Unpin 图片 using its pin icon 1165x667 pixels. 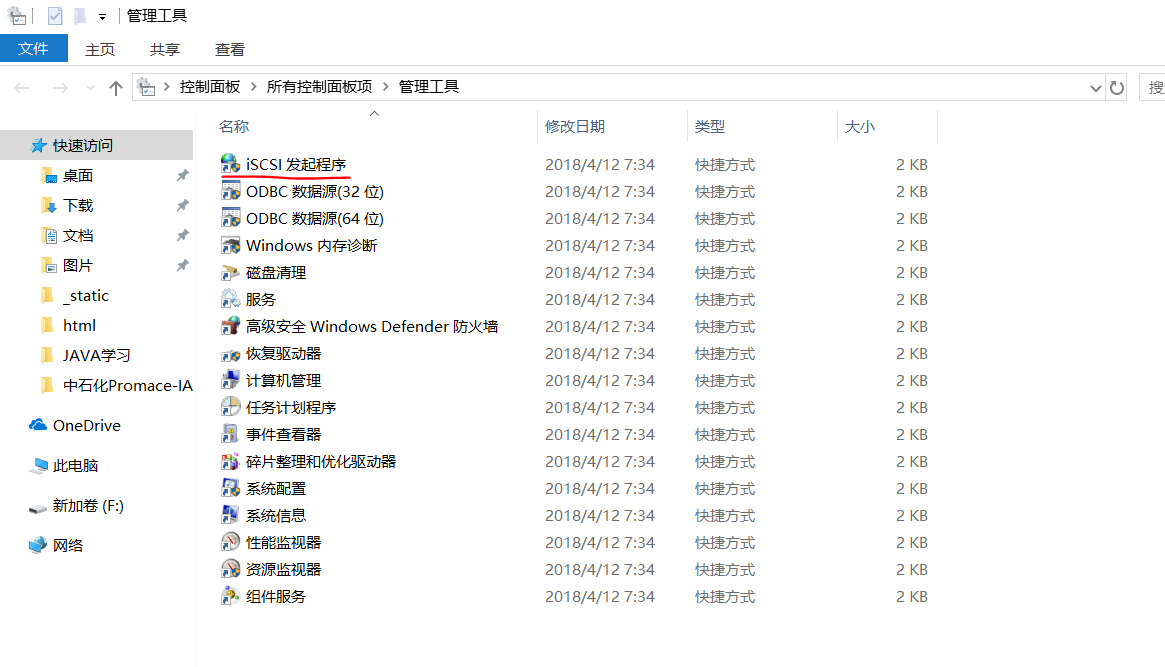(182, 265)
